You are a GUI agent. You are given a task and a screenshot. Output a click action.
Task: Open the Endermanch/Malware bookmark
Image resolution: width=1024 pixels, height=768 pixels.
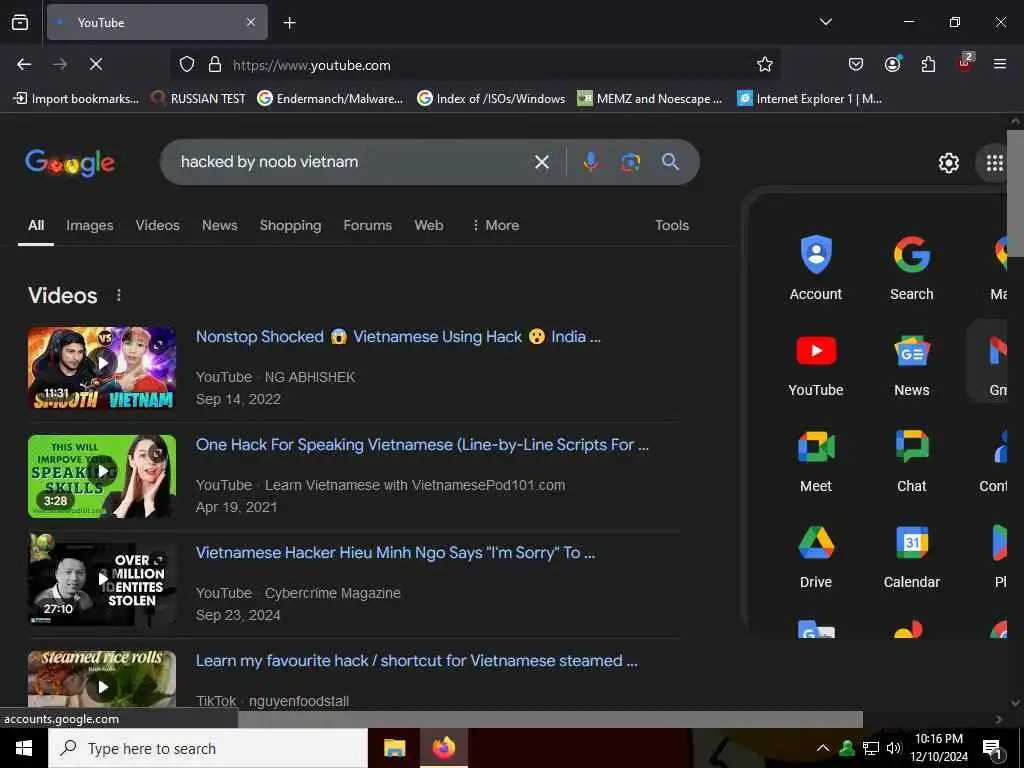(x=330, y=99)
